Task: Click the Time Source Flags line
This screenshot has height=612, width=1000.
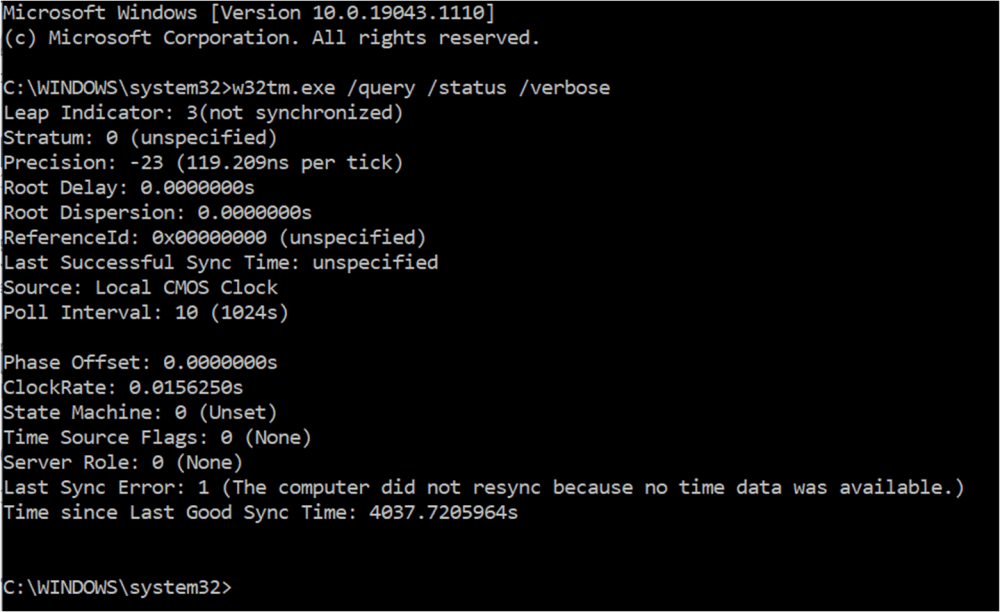Action: (x=158, y=437)
